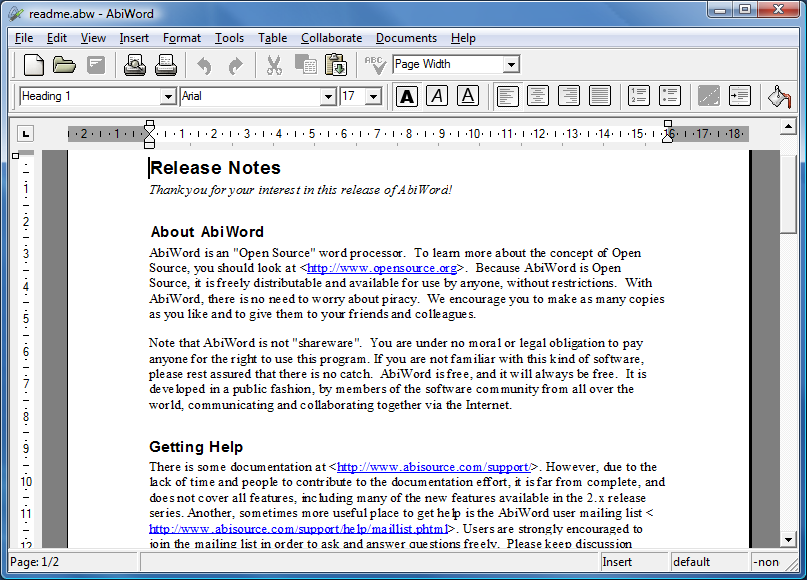Run the ABC spell check tool
The width and height of the screenshot is (807, 580).
click(x=375, y=65)
